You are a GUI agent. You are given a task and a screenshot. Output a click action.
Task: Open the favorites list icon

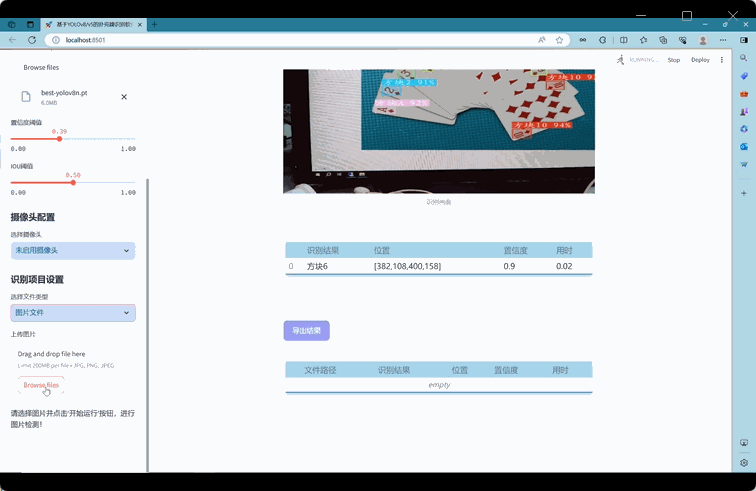[x=643, y=40]
